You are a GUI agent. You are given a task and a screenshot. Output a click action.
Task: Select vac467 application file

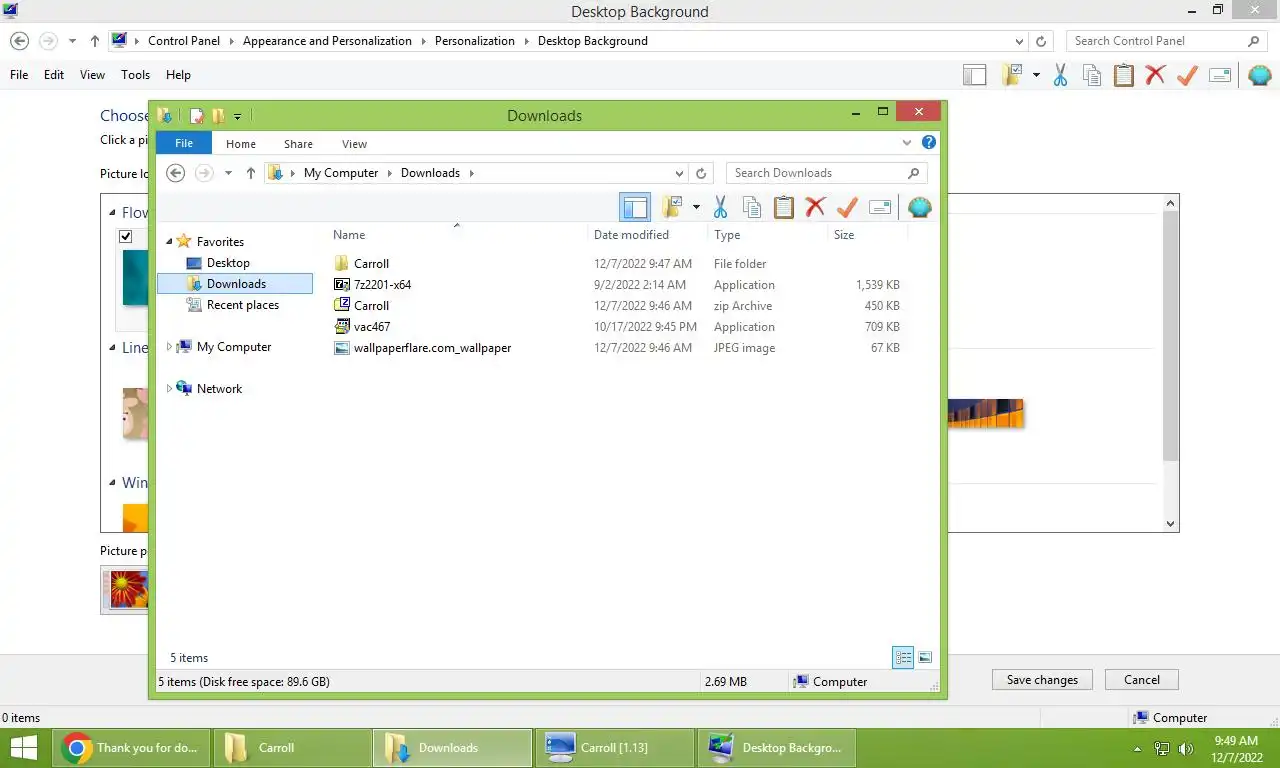point(372,327)
